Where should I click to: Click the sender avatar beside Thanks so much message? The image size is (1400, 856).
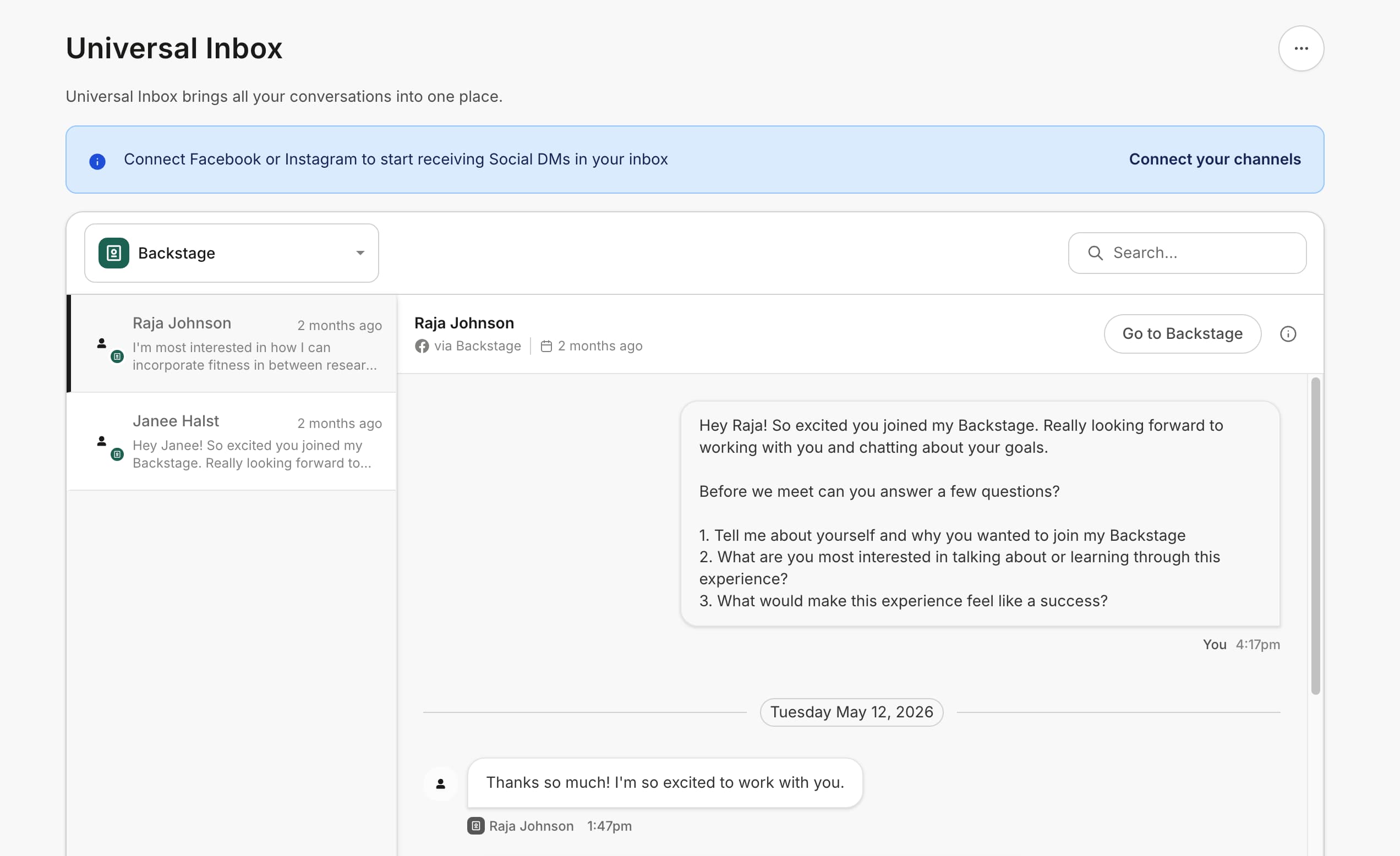[440, 784]
